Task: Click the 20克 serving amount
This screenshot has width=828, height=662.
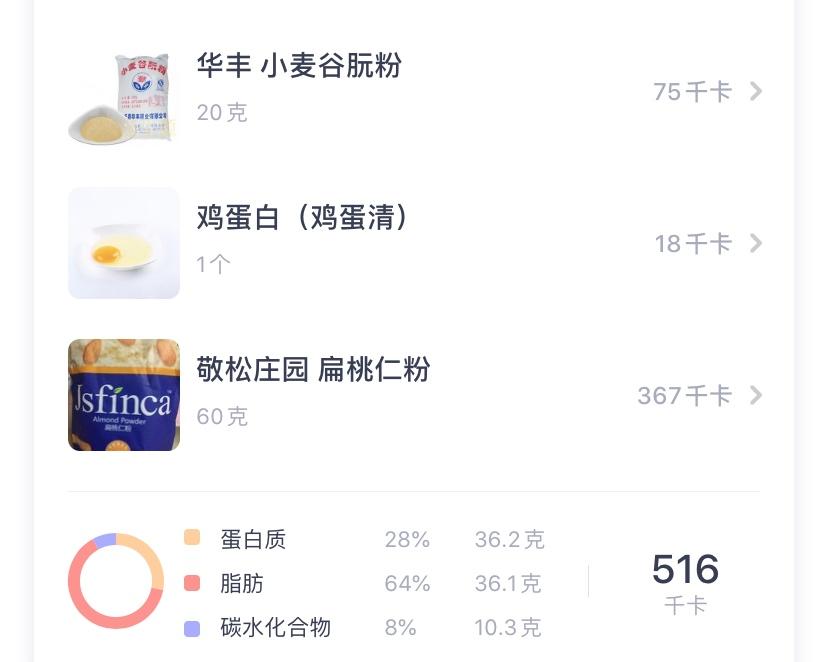Action: pos(222,113)
